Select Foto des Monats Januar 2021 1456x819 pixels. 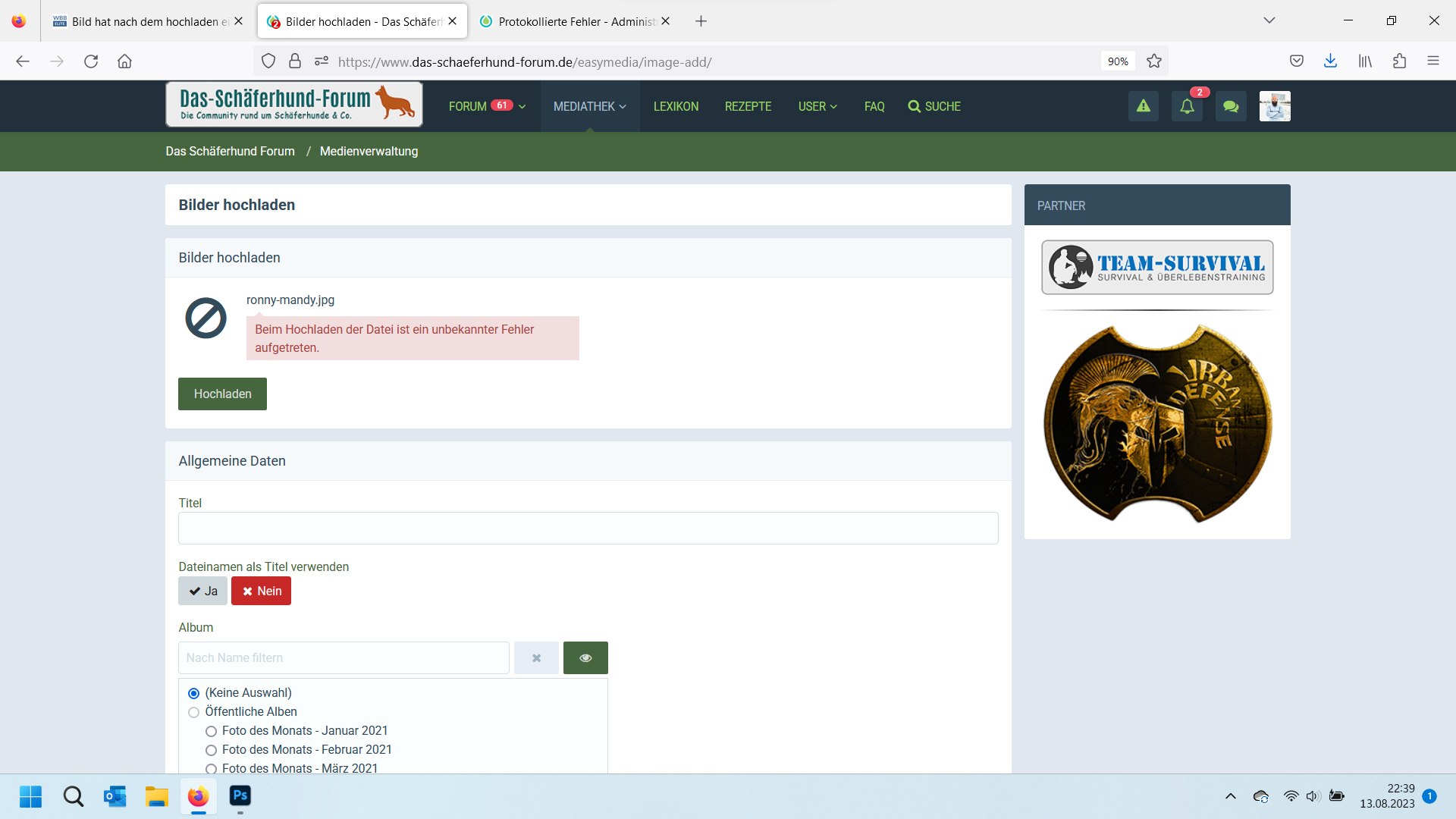tap(212, 731)
